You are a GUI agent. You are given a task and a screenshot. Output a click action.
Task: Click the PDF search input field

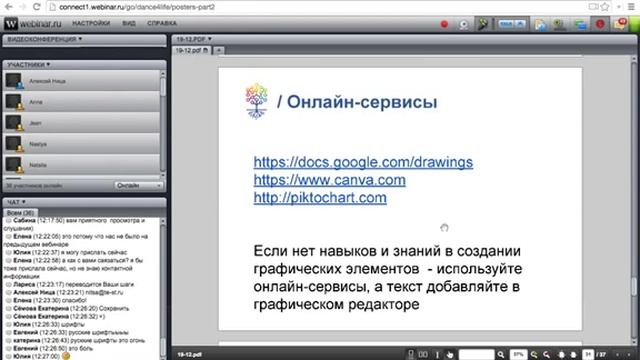[476, 355]
